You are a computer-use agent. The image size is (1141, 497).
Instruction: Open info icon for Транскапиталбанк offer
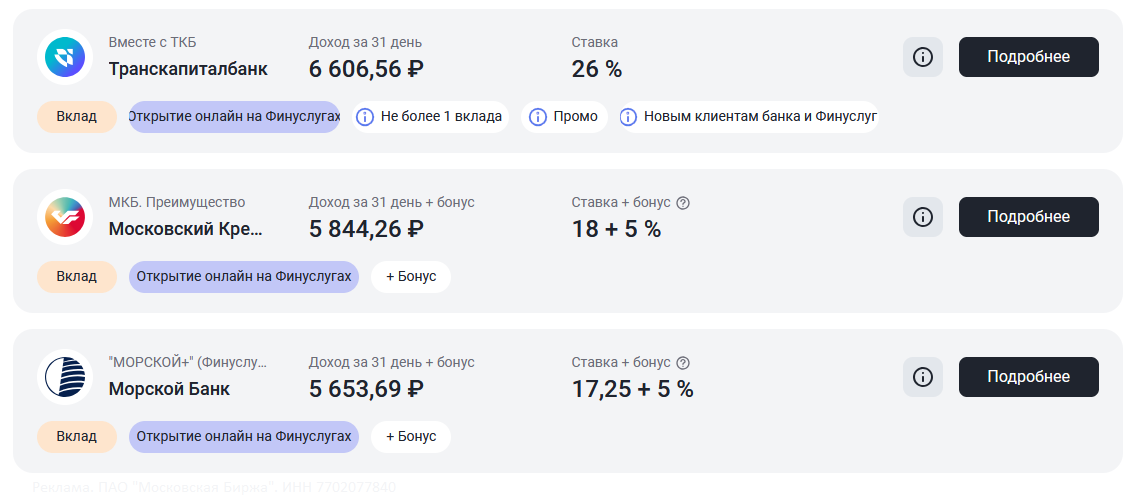tap(922, 57)
